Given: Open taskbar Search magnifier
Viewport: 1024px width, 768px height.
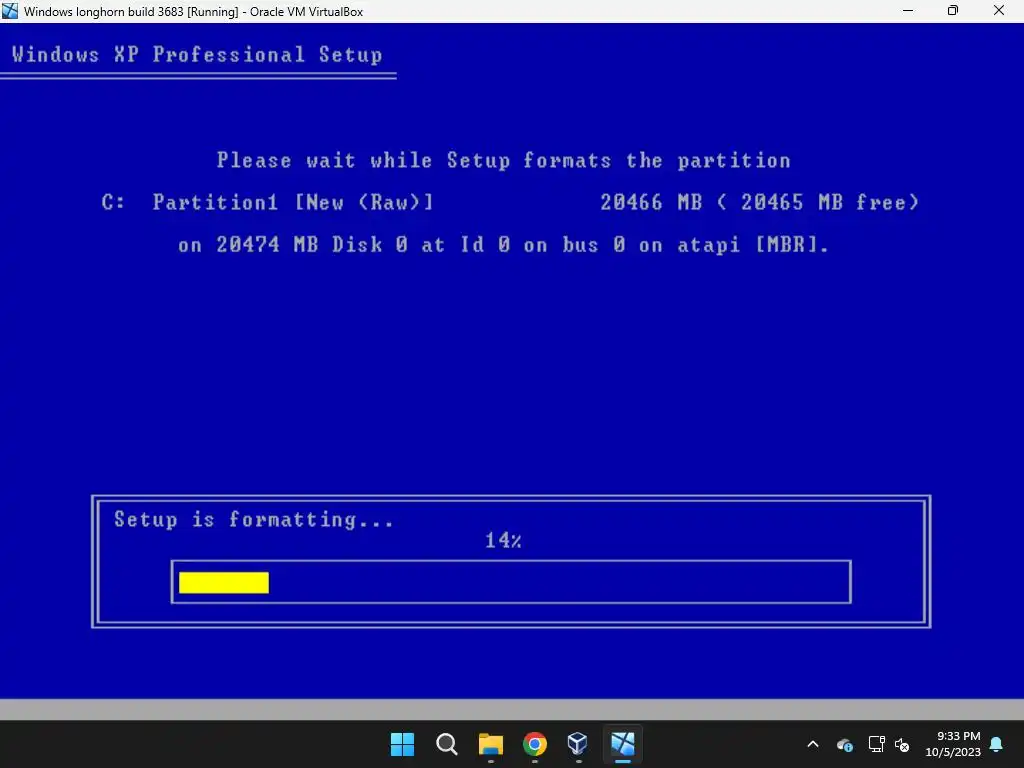Looking at the screenshot, I should [447, 744].
